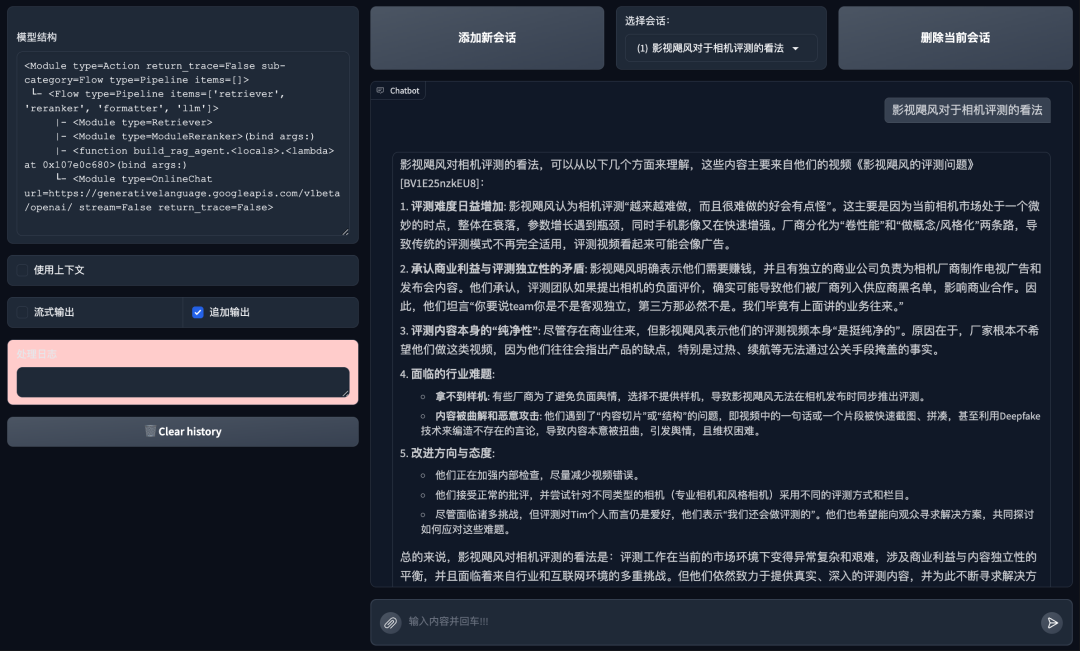Click the message input field 输入内容并回车
Viewport: 1080px width, 651px height.
pos(720,621)
